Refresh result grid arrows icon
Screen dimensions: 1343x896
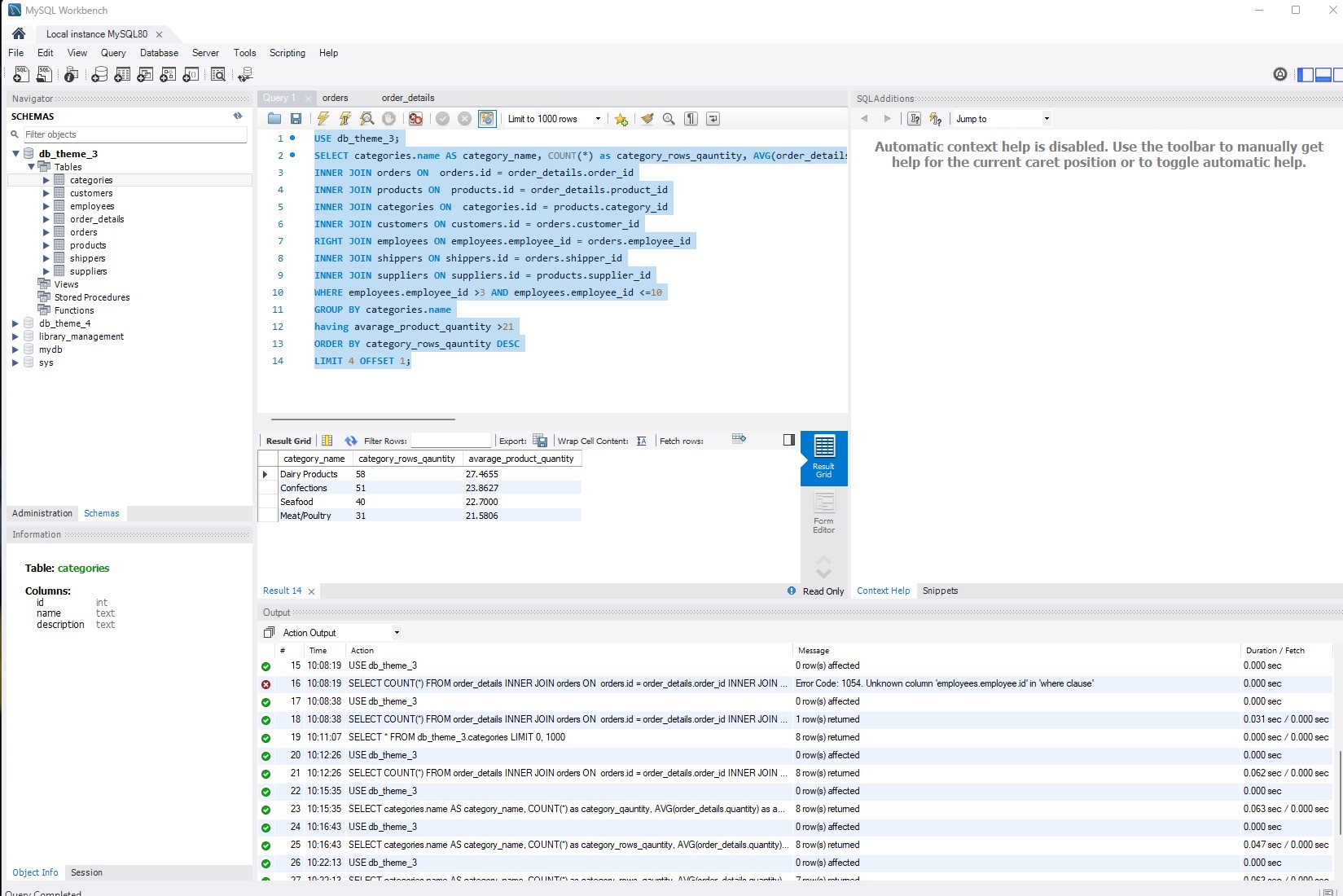(350, 441)
